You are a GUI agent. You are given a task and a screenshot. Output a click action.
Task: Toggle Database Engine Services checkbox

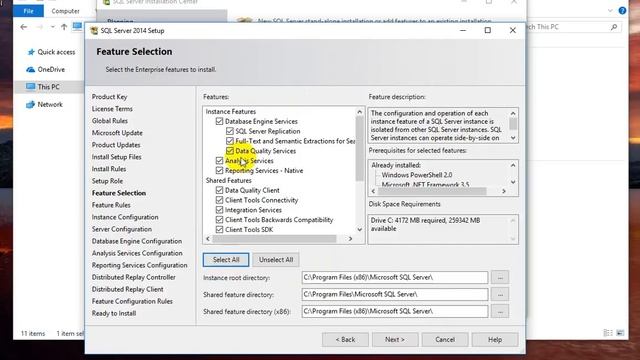pos(219,121)
